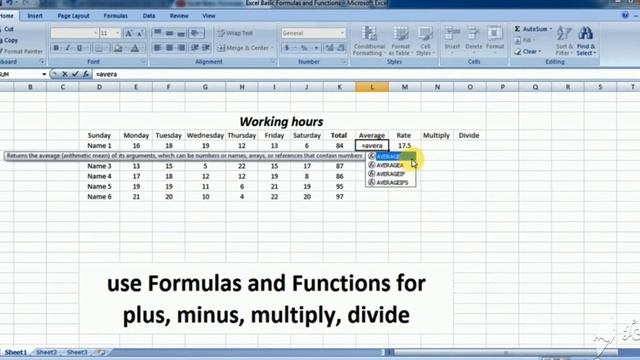Open the Fill options

point(524,40)
